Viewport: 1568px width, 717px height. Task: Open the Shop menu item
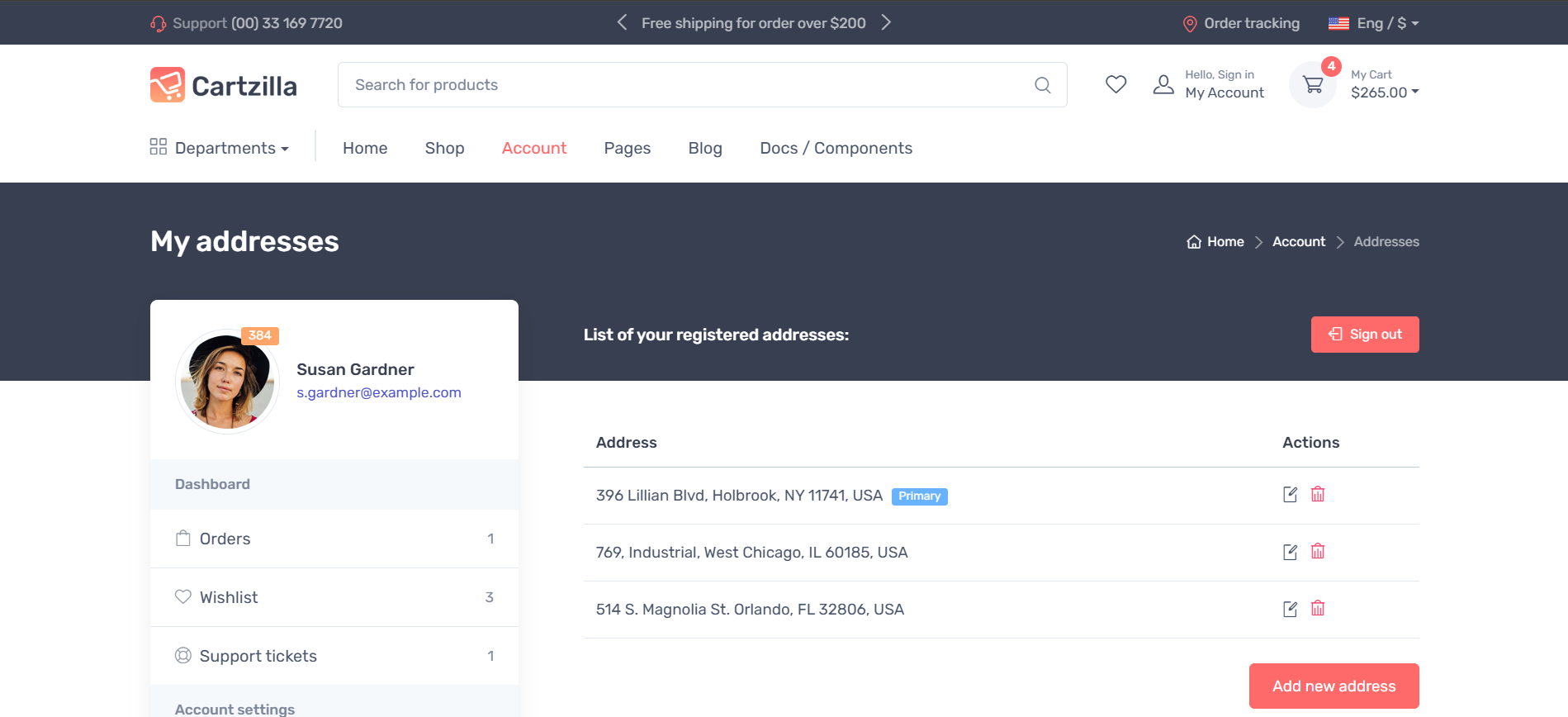[x=444, y=148]
